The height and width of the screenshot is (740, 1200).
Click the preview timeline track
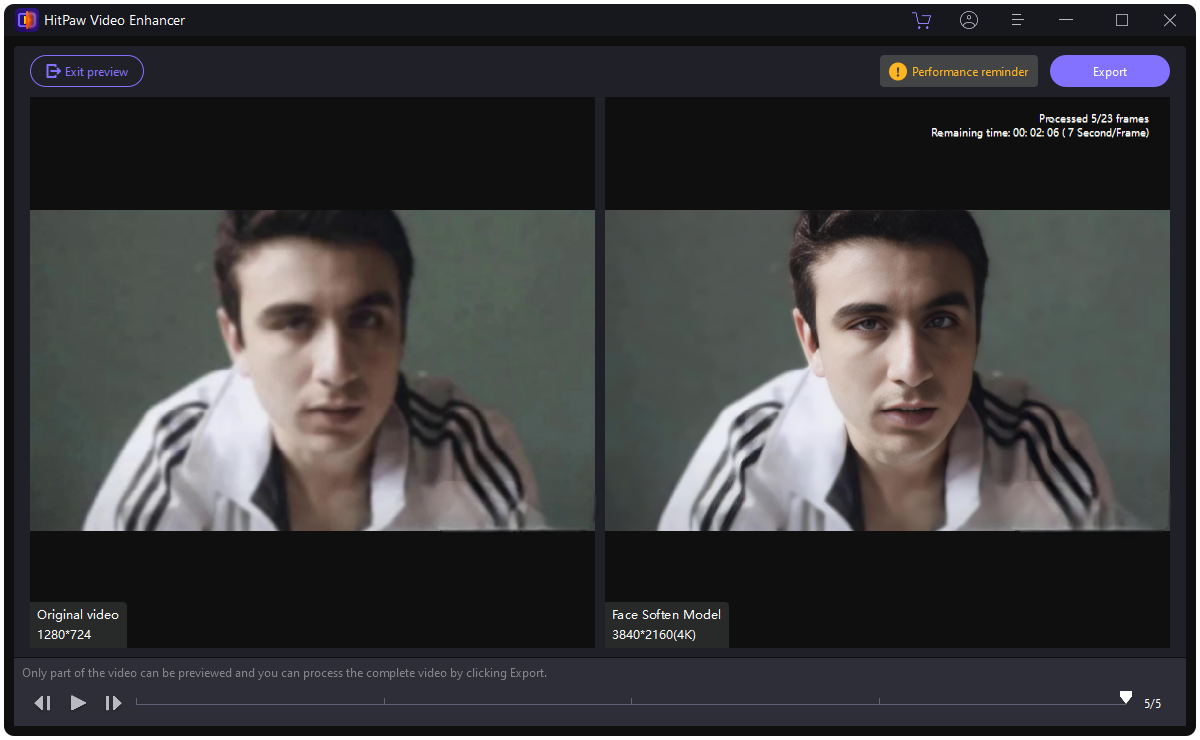pyautogui.click(x=631, y=702)
